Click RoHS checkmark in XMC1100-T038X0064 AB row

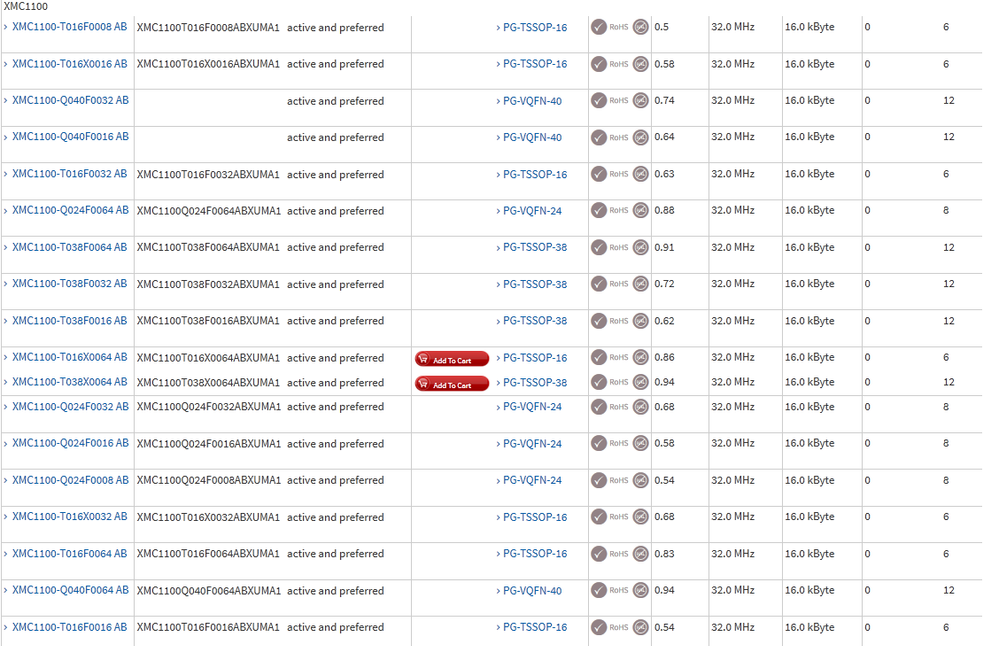click(x=599, y=382)
